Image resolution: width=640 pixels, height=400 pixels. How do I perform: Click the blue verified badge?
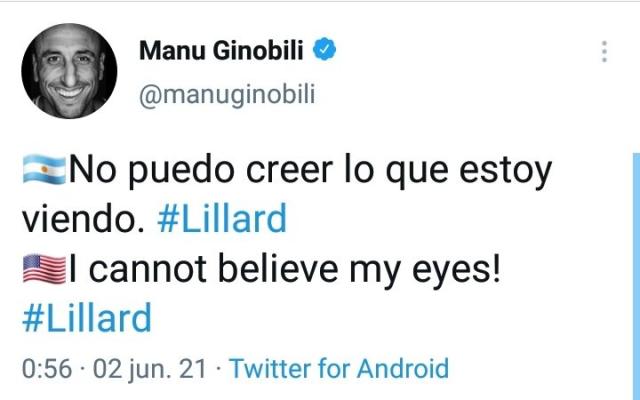point(325,50)
